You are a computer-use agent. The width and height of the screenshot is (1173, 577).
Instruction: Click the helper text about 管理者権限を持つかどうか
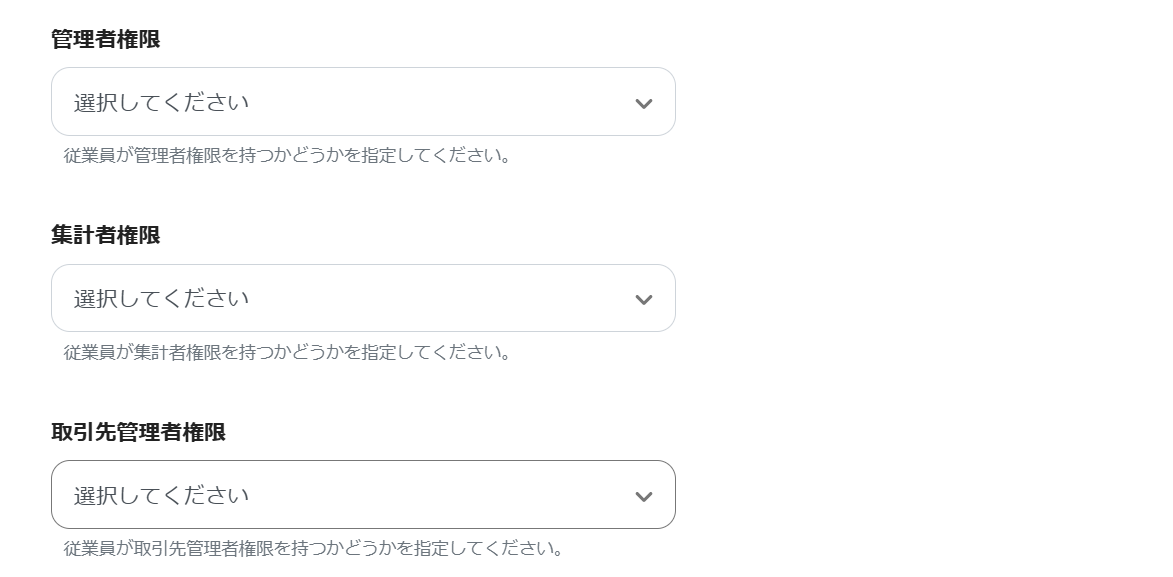tap(287, 156)
